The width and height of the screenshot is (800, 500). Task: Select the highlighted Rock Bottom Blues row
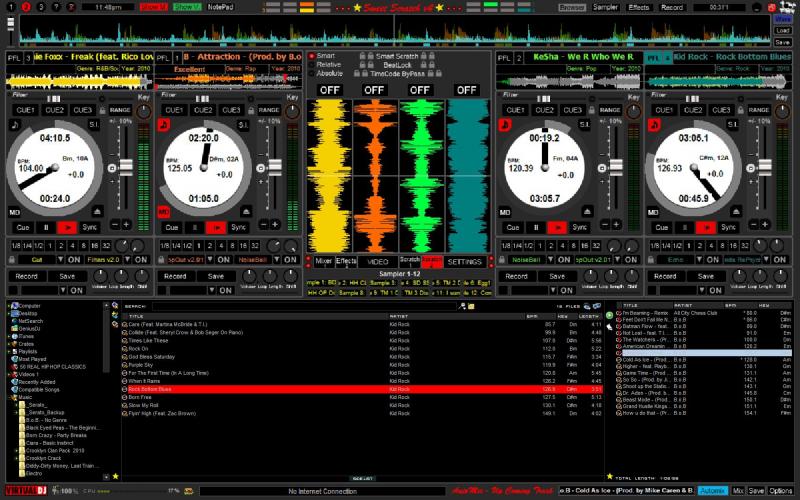pos(362,389)
